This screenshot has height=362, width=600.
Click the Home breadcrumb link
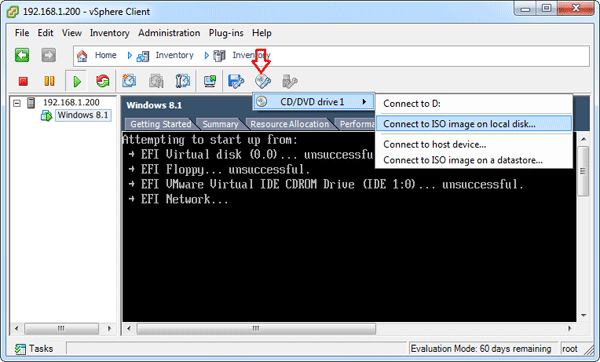click(106, 55)
